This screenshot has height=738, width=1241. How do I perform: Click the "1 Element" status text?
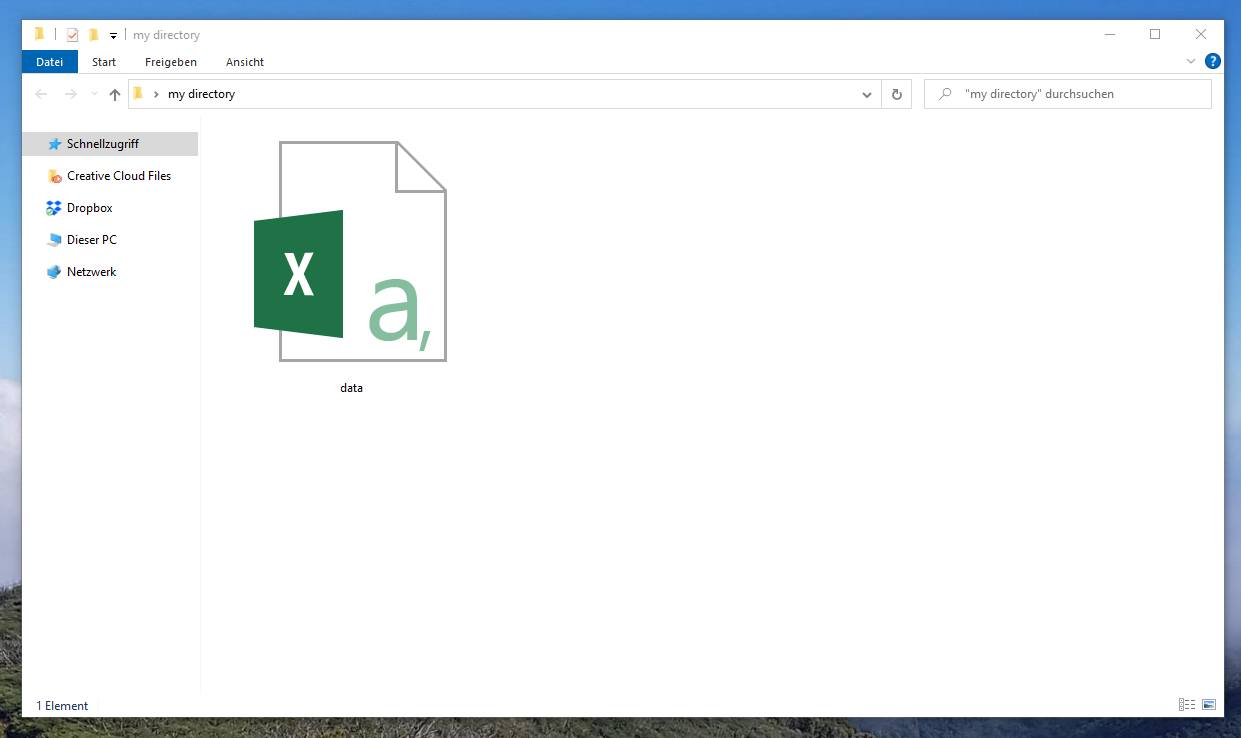click(62, 706)
